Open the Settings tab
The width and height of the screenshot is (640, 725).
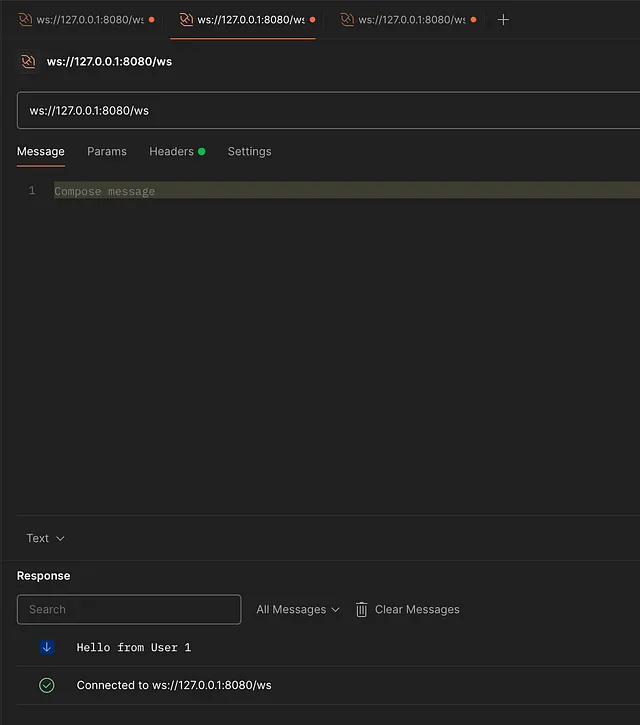tap(249, 151)
